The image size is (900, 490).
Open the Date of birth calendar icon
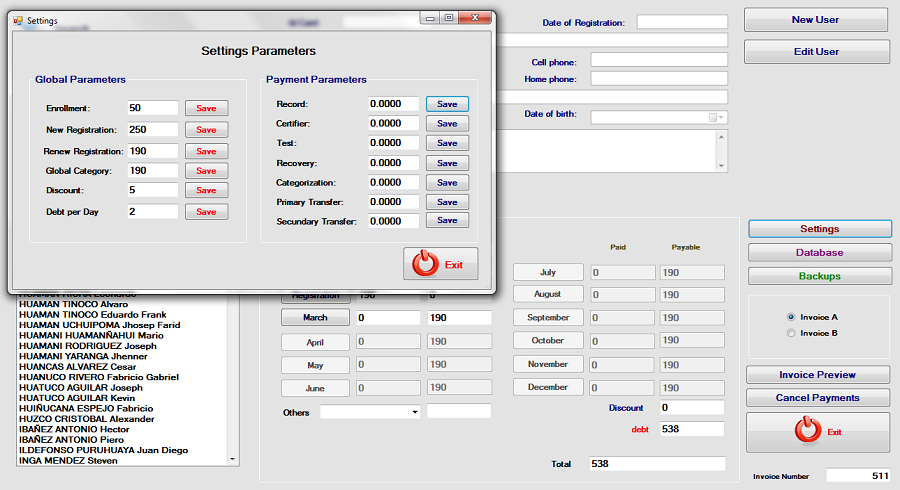(713, 117)
